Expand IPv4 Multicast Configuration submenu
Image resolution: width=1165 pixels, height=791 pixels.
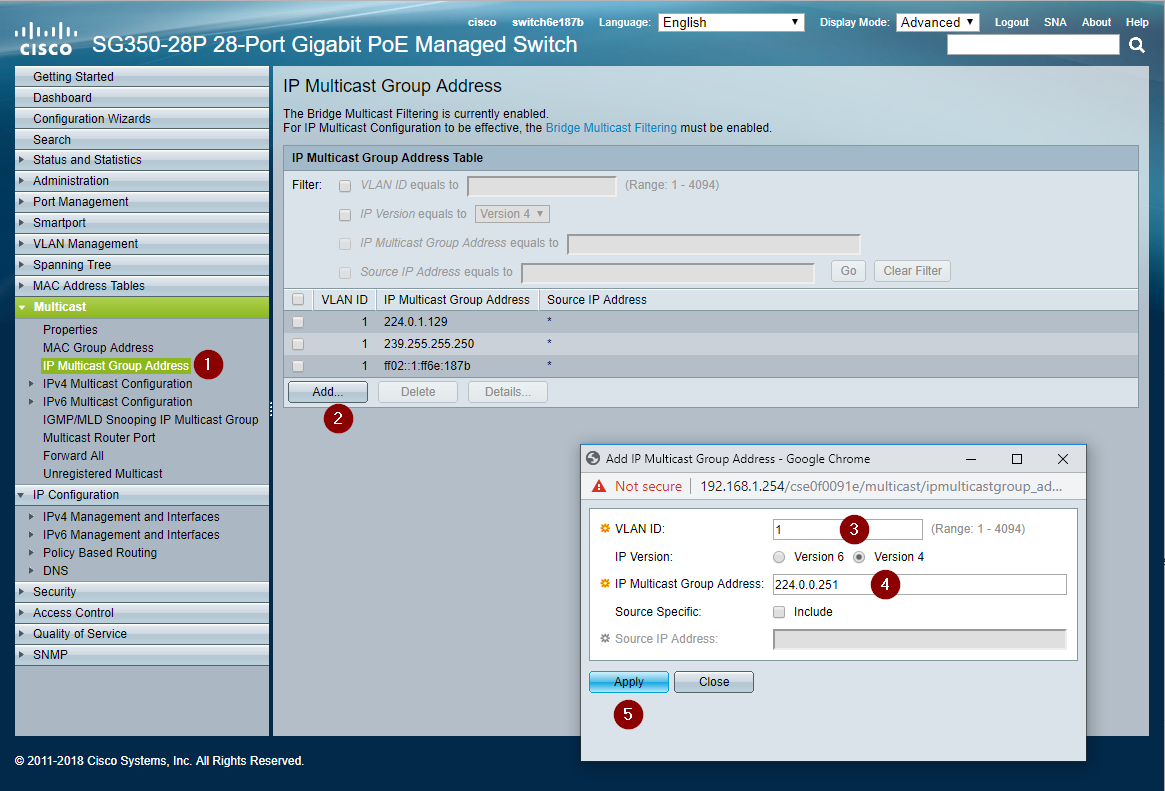tap(31, 384)
